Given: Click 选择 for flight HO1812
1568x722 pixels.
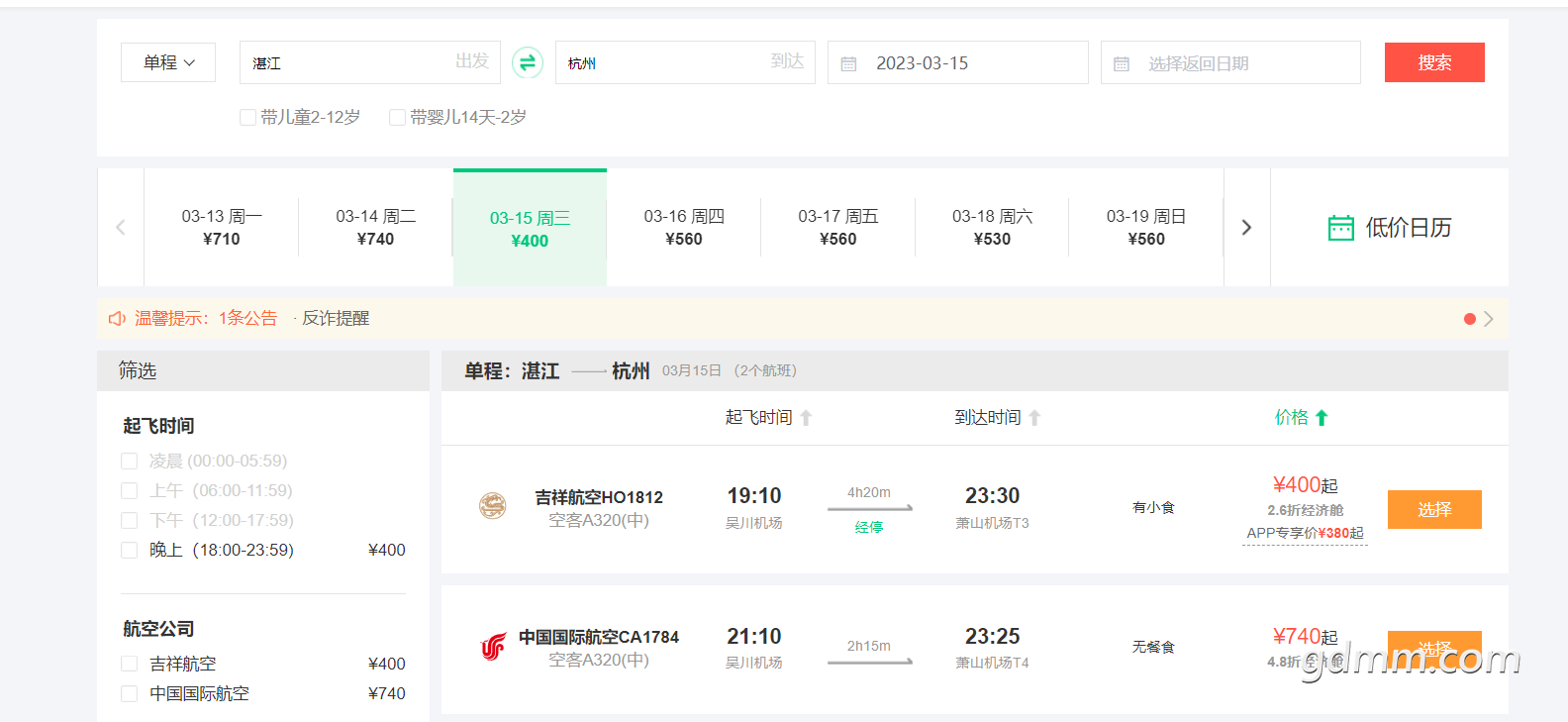Looking at the screenshot, I should [1434, 509].
